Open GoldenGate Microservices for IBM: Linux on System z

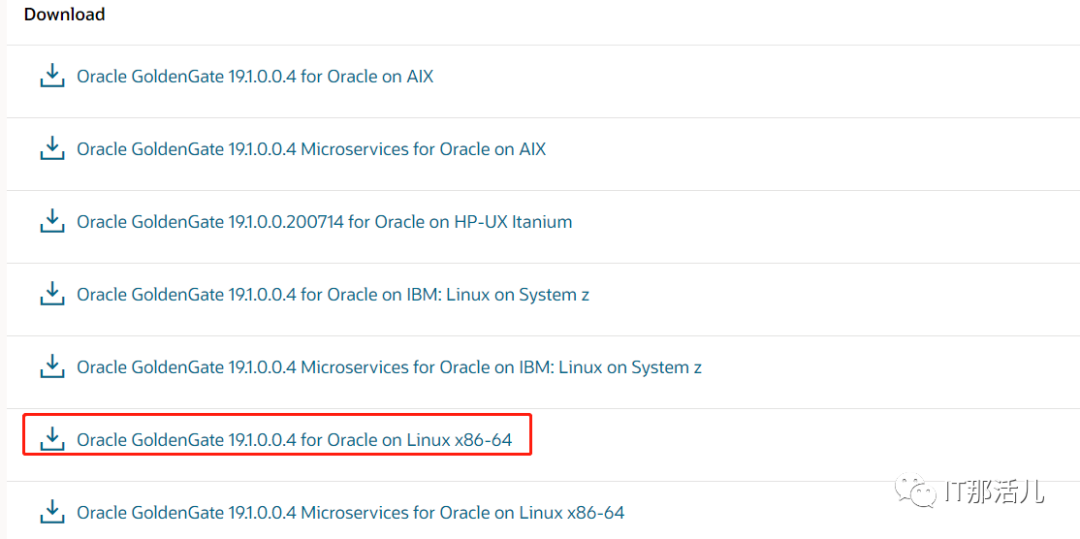click(x=389, y=367)
